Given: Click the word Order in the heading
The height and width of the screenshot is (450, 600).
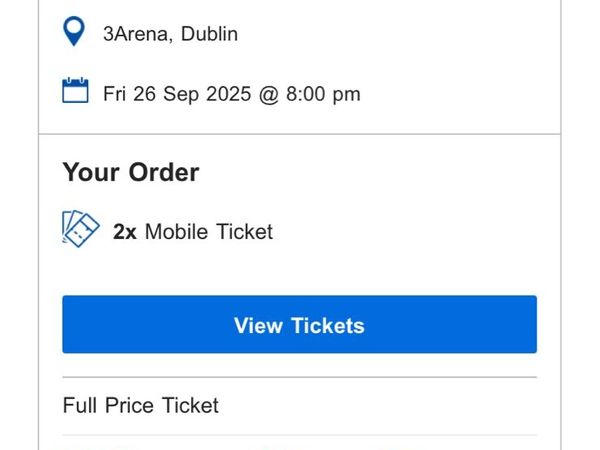Looking at the screenshot, I should pyautogui.click(x=164, y=172).
